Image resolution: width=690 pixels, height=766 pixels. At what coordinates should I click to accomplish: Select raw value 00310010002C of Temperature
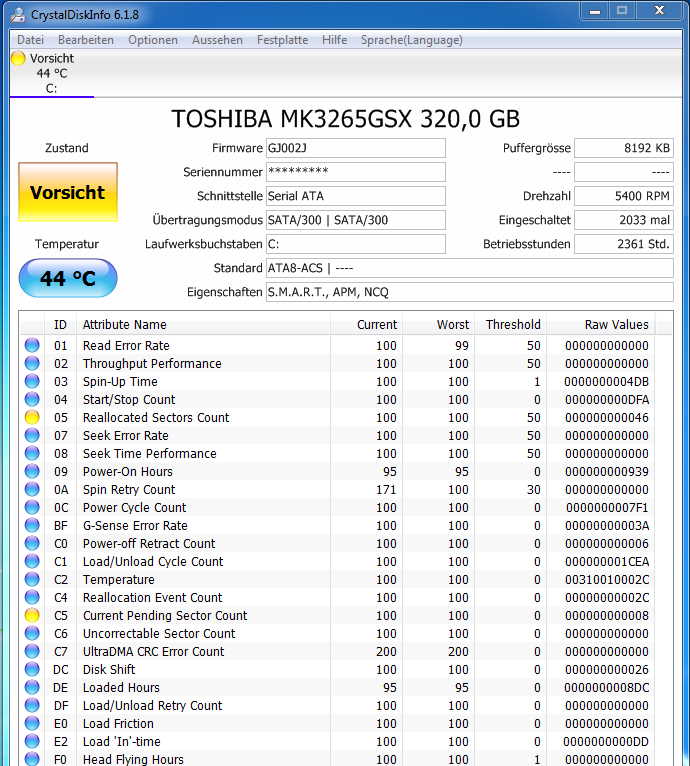pos(606,579)
